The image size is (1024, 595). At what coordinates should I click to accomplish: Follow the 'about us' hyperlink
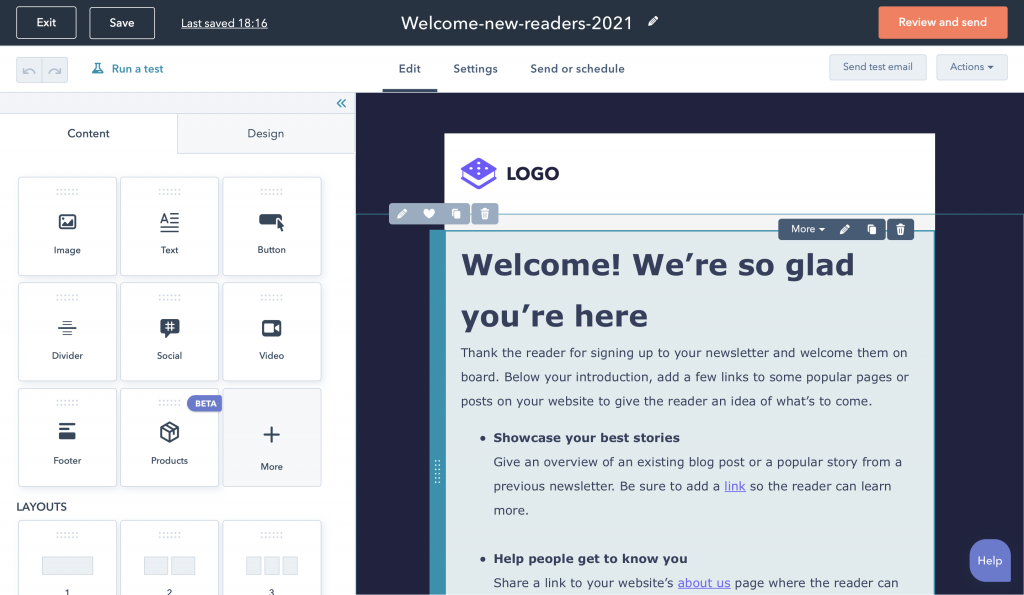tap(703, 582)
